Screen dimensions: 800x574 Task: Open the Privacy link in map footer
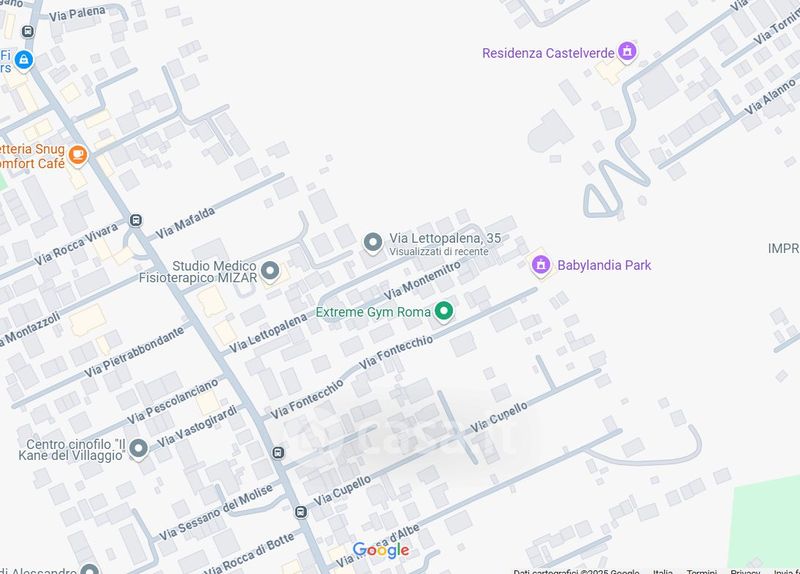pyautogui.click(x=745, y=571)
